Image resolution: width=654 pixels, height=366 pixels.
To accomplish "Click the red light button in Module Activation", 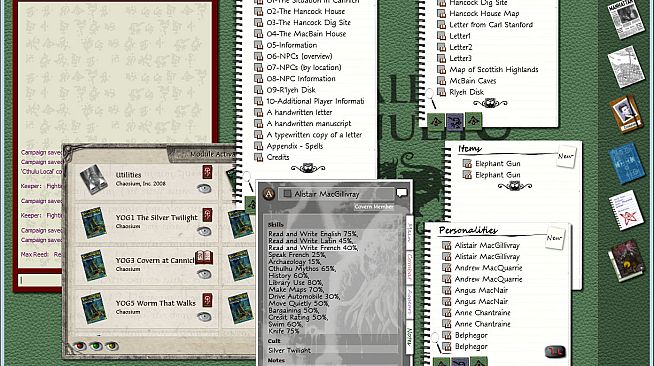I will tap(79, 346).
